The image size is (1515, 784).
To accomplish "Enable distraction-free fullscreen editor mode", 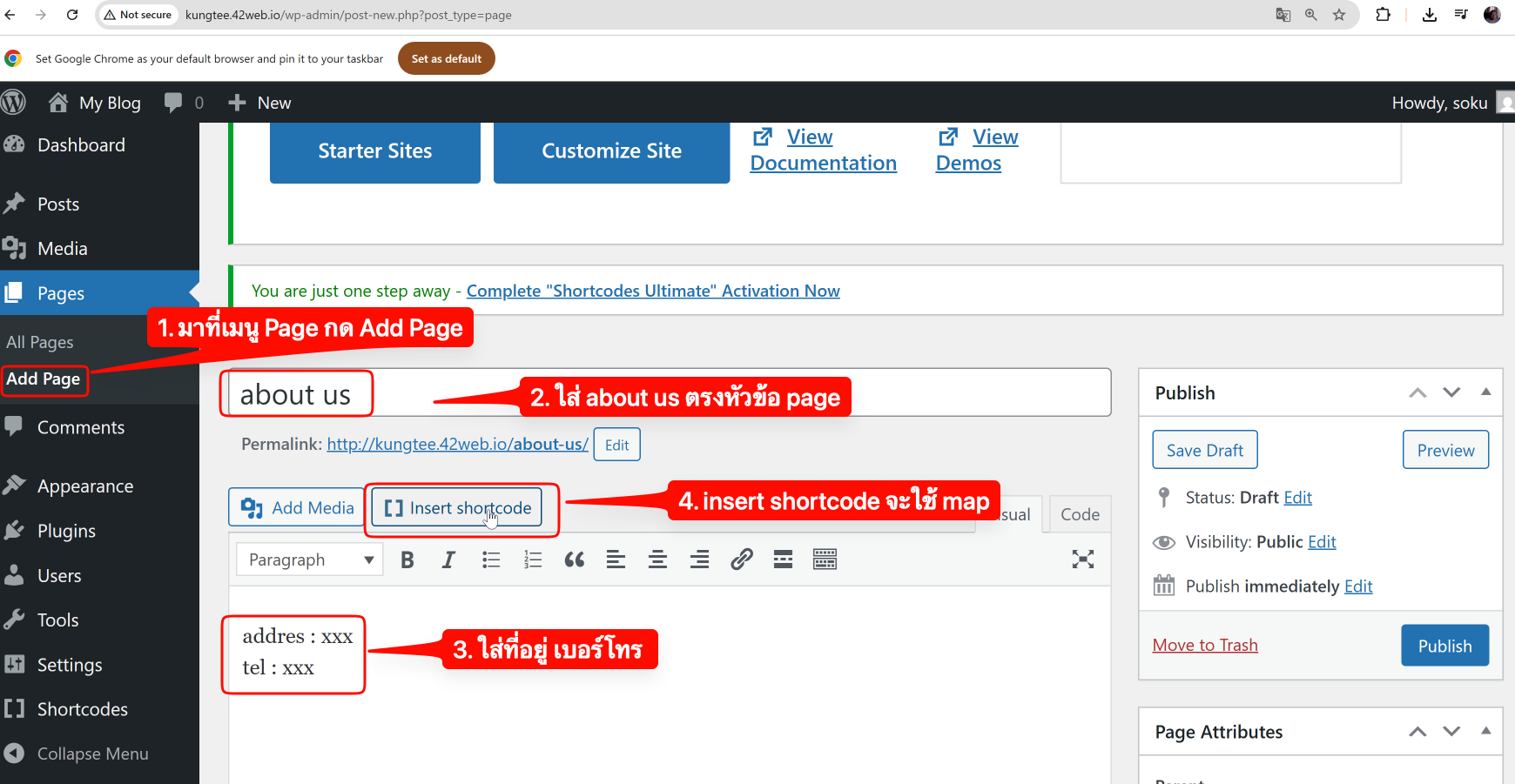I will tap(1082, 560).
